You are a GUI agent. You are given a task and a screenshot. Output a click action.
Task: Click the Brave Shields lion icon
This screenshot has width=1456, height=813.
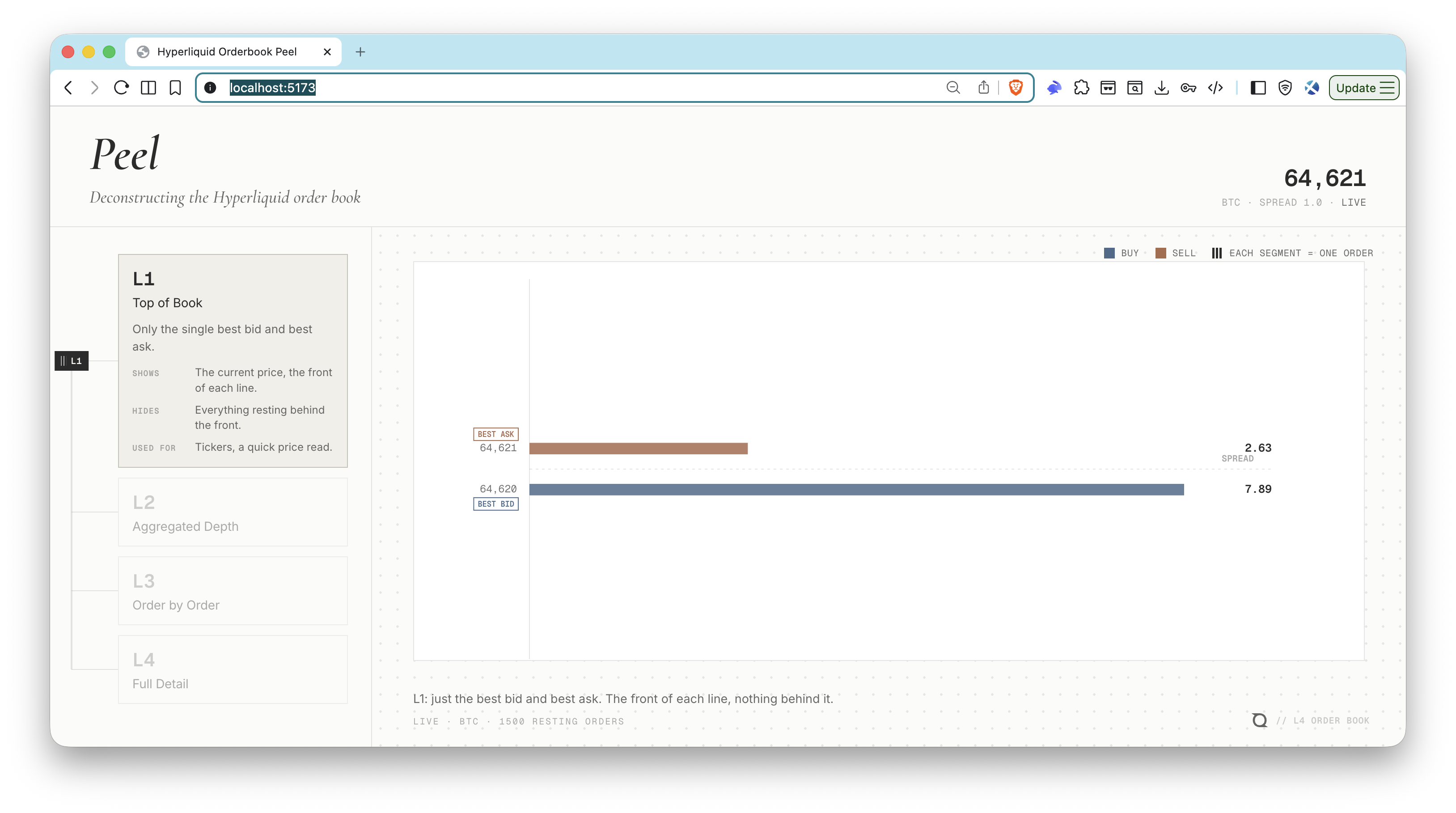click(x=1016, y=88)
